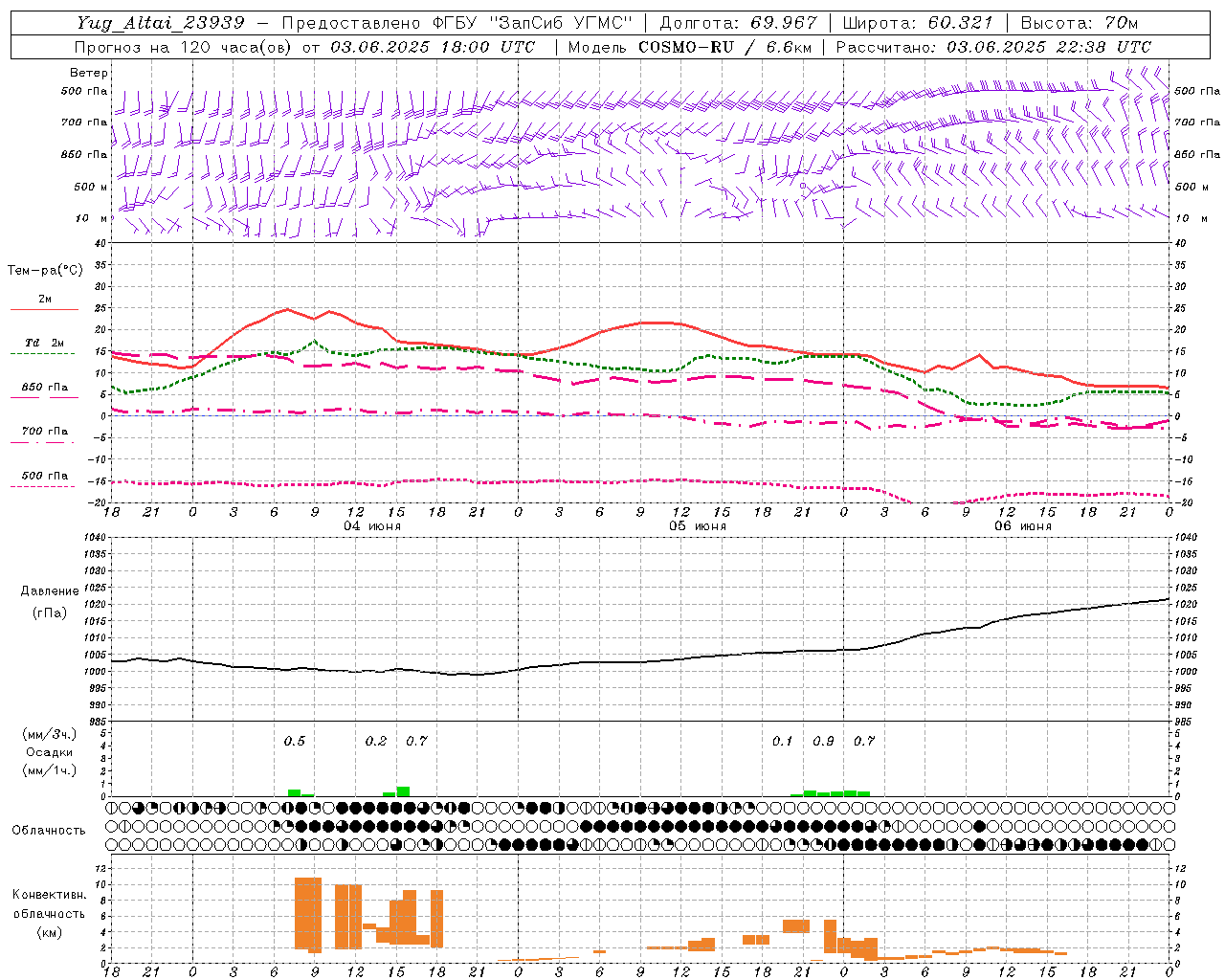Click the red solid '2м' legend line

coord(44,309)
